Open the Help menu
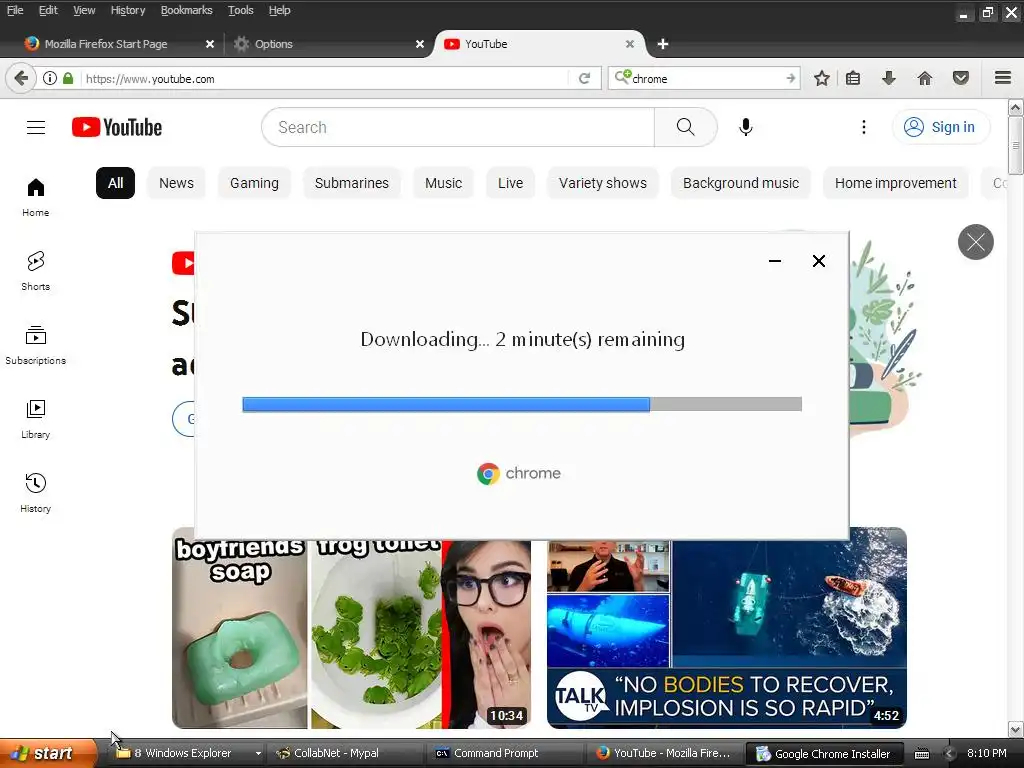Screen dimensions: 1024x768 [x=279, y=10]
